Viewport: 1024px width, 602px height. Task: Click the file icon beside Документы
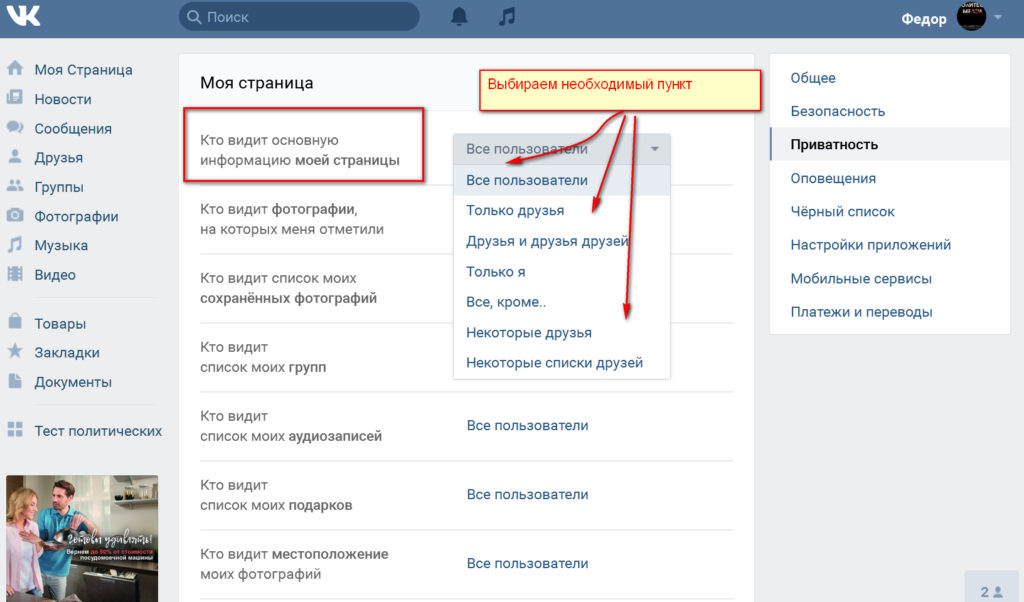tap(15, 381)
